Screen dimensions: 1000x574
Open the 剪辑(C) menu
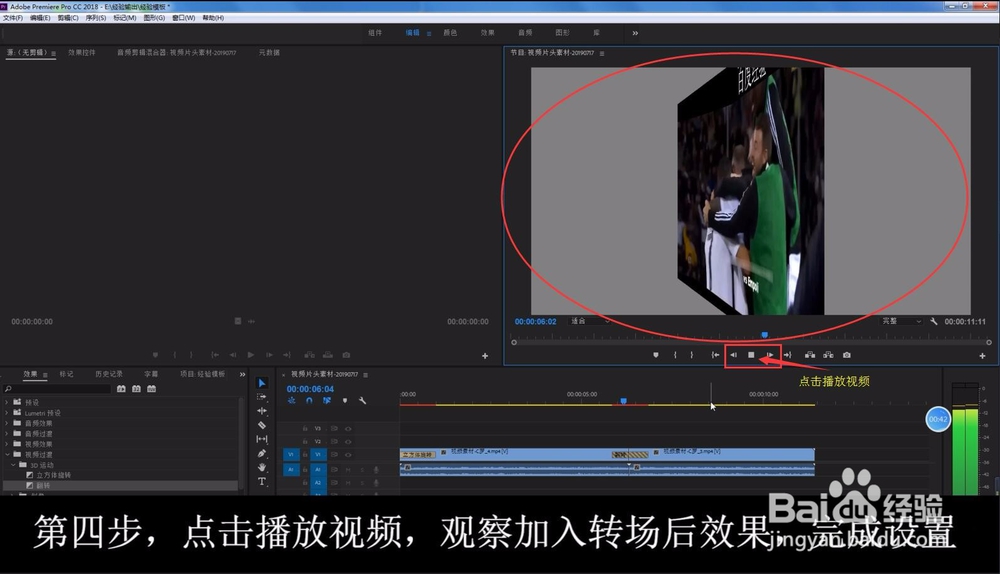(x=68, y=18)
